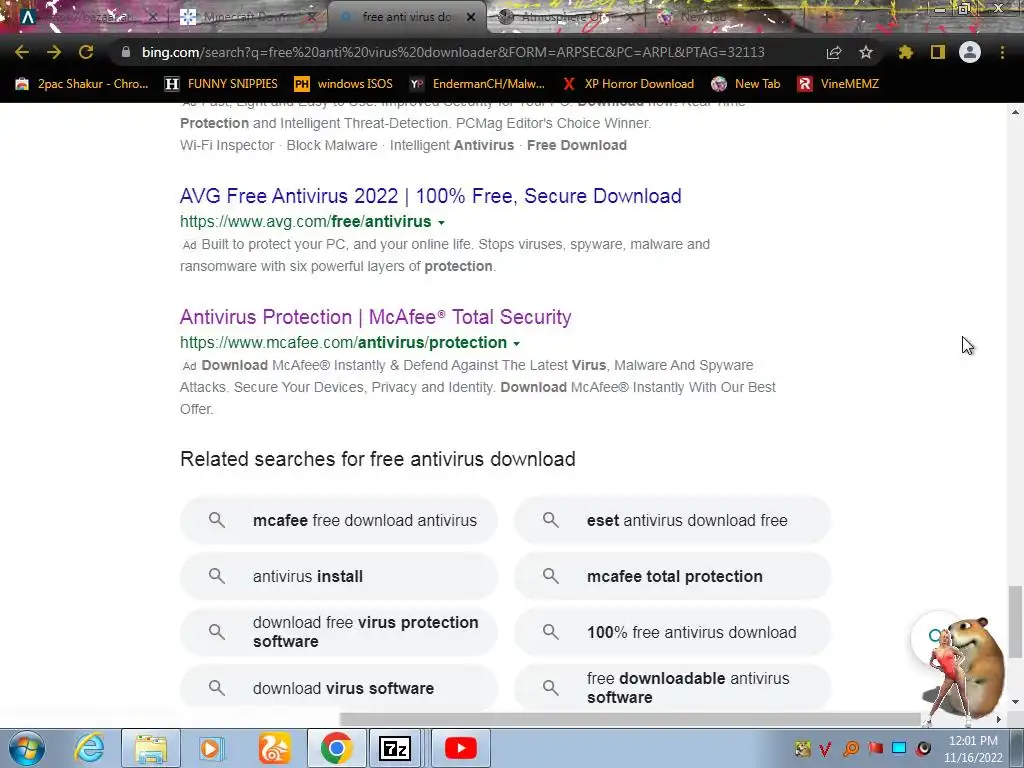Open Windows Media Player taskbar icon
This screenshot has width=1024, height=768.
coord(210,748)
